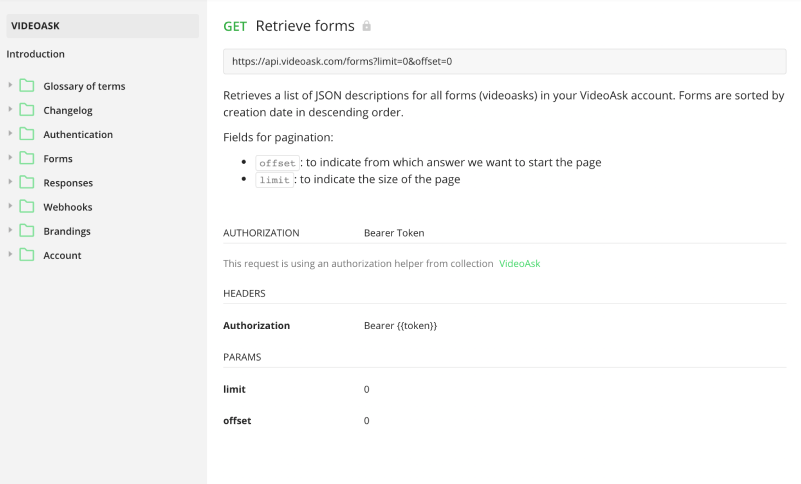Image resolution: width=801 pixels, height=484 pixels.
Task: Open the Responses section label
Action: pyautogui.click(x=68, y=183)
